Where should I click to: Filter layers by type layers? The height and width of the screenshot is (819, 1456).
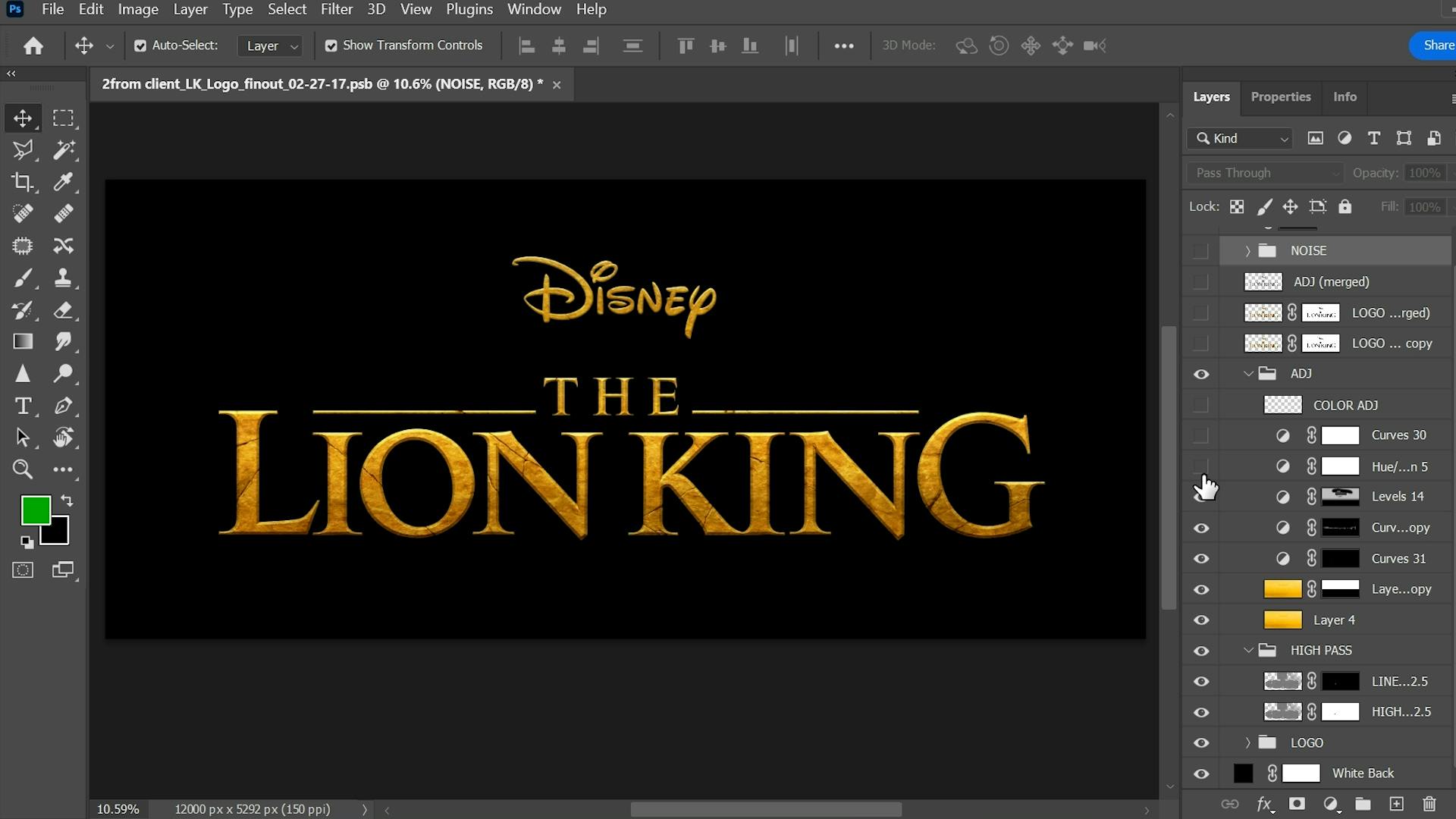tap(1373, 138)
